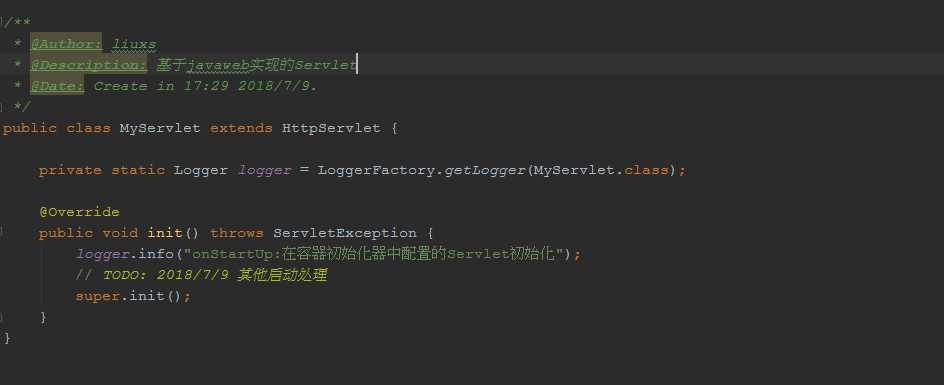
Task: Click 'javaweb' in the description comment
Action: click(x=217, y=65)
